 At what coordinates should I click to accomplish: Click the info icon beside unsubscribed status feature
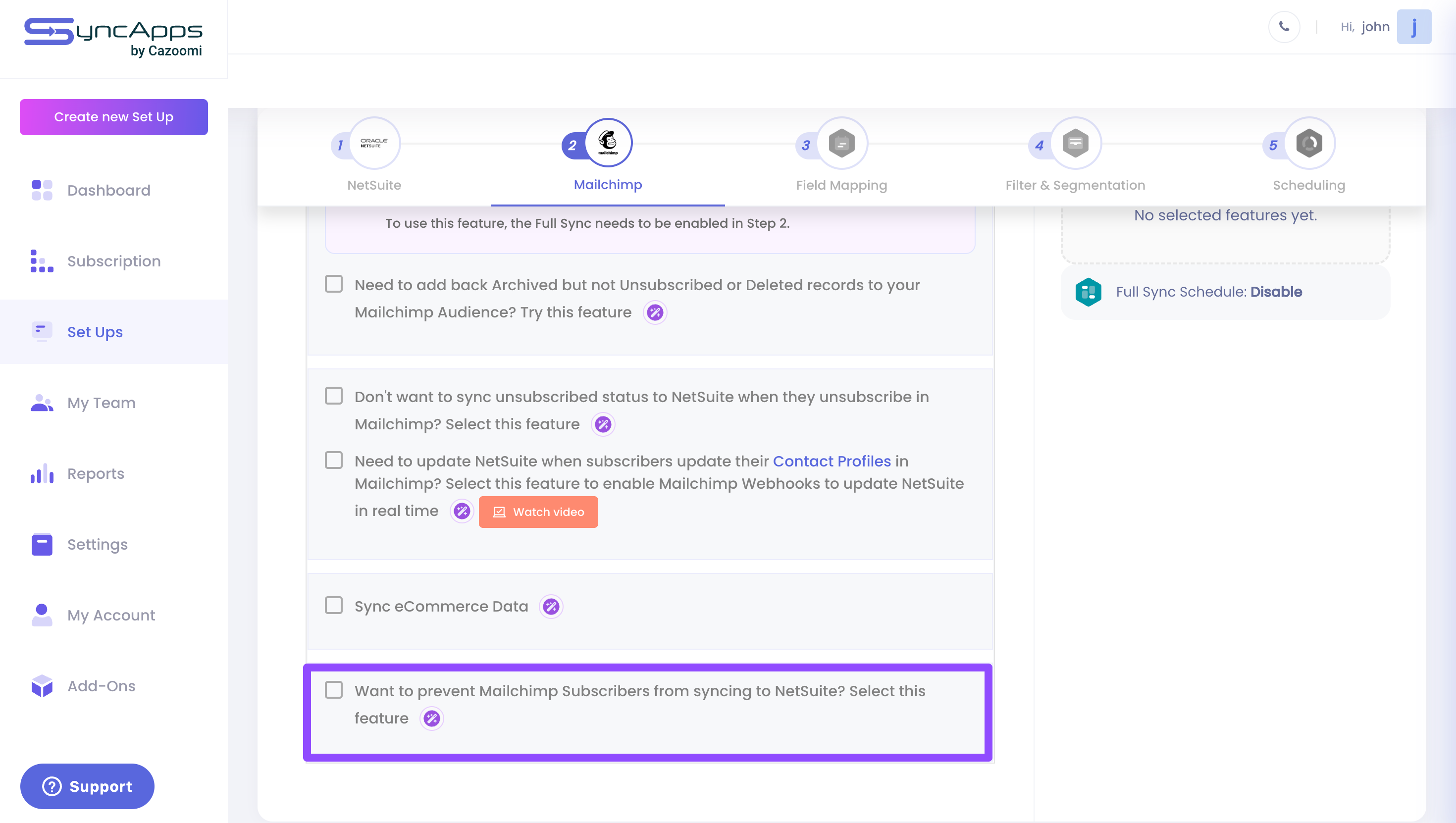(603, 424)
